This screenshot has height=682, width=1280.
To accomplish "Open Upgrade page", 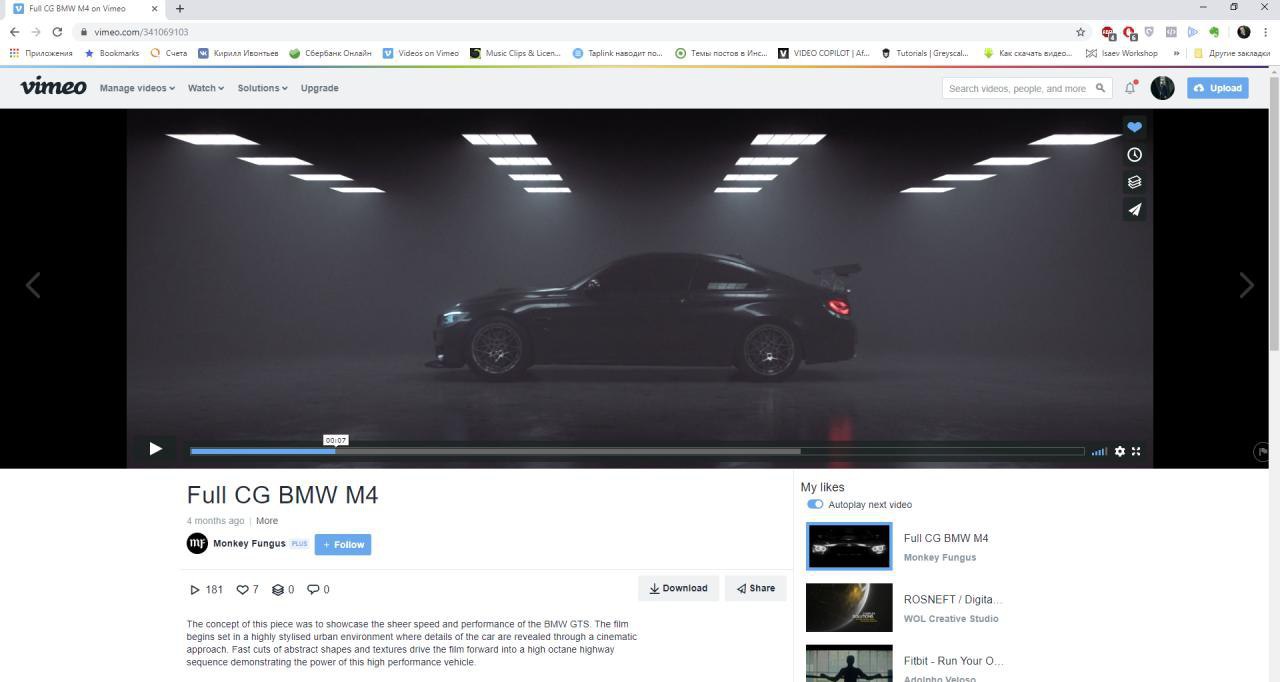I will [x=319, y=88].
